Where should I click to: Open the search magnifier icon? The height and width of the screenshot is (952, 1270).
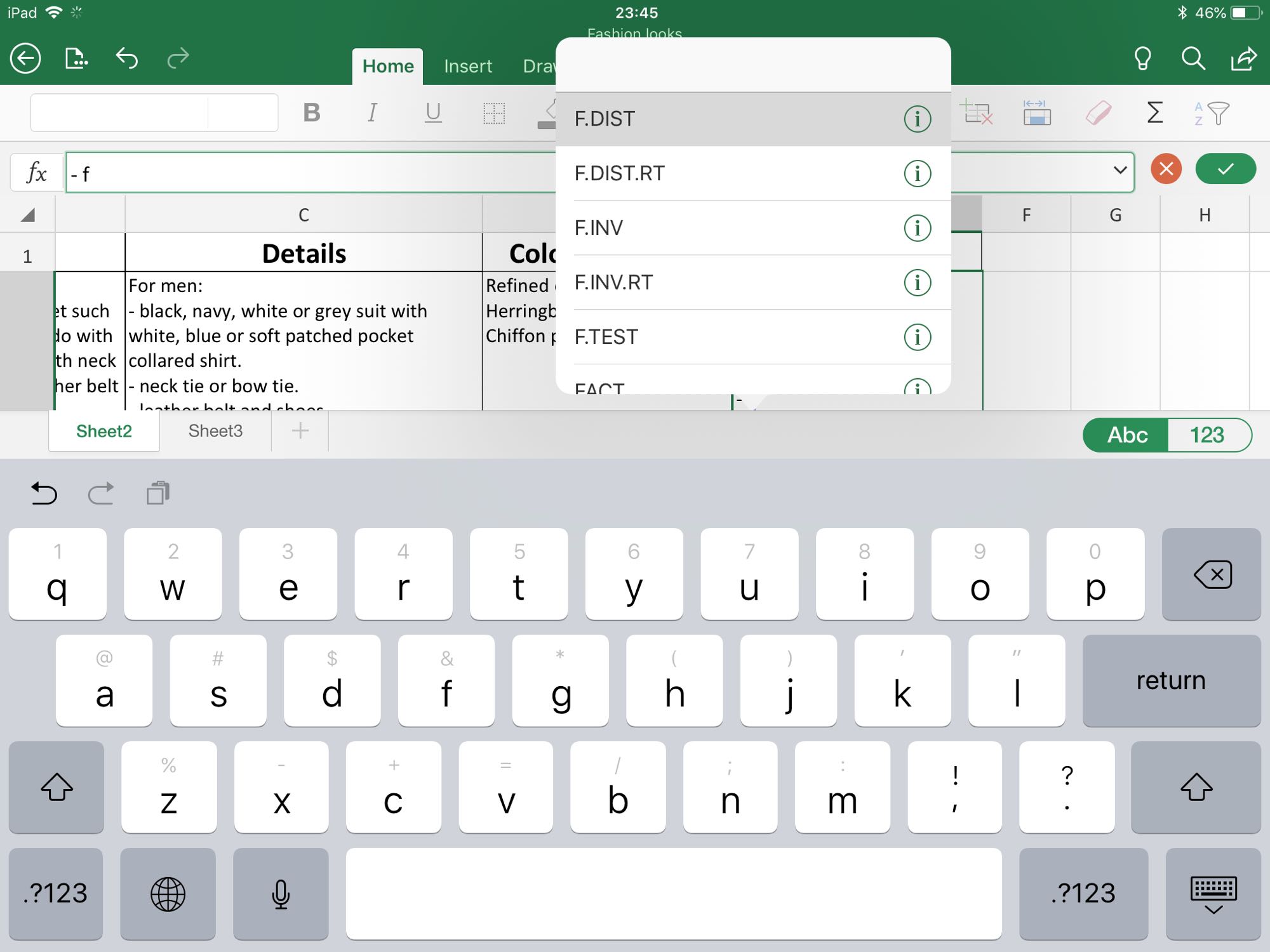point(1193,59)
